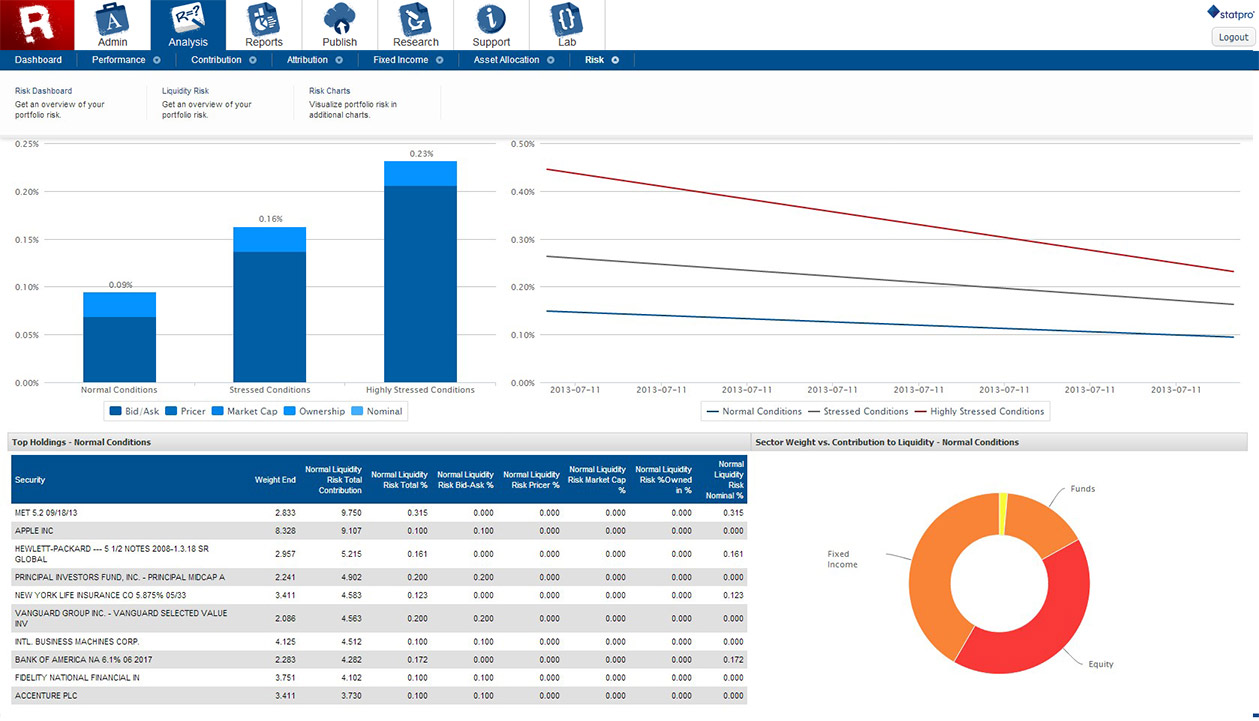
Task: Select the Risk menu item
Action: point(594,60)
